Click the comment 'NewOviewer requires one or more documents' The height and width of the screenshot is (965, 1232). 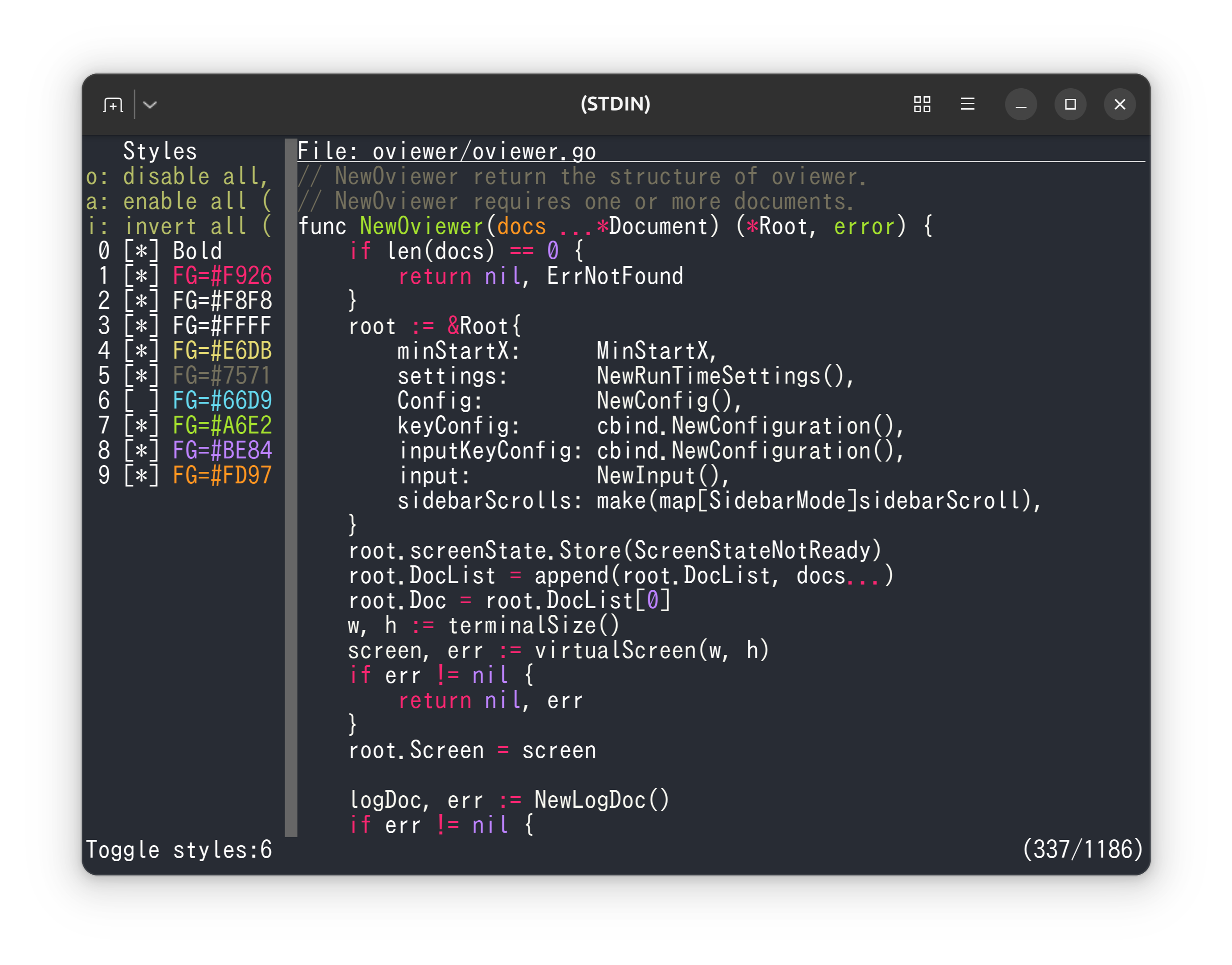click(595, 201)
